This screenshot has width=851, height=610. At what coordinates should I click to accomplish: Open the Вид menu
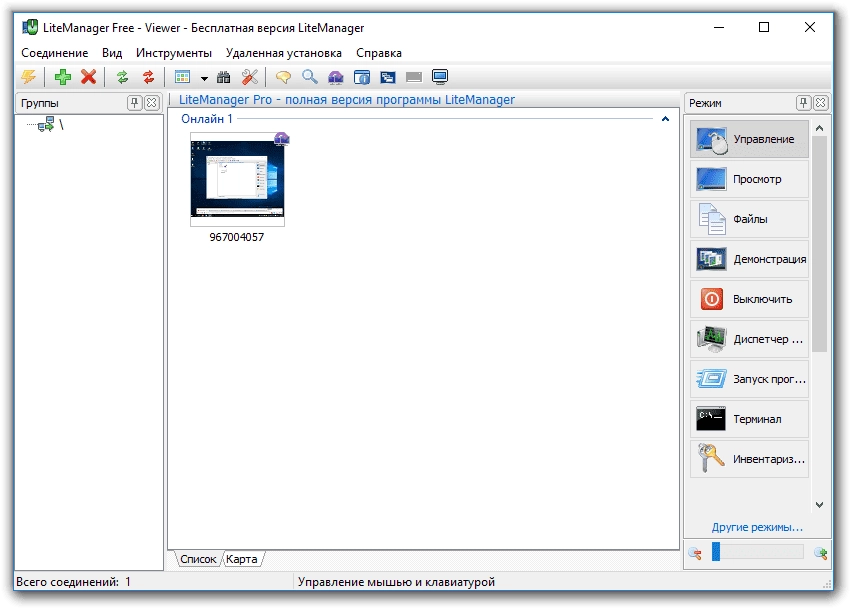tap(112, 53)
